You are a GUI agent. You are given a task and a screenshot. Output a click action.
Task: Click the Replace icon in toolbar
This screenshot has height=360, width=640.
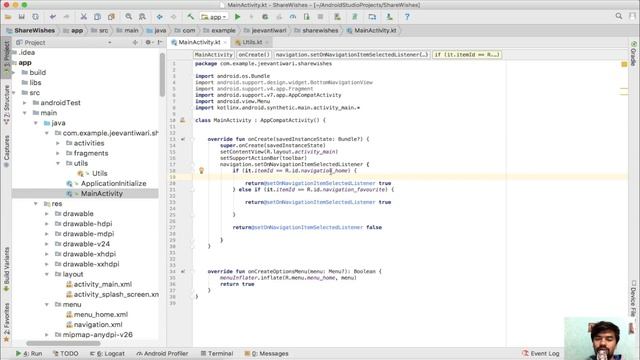[142, 17]
